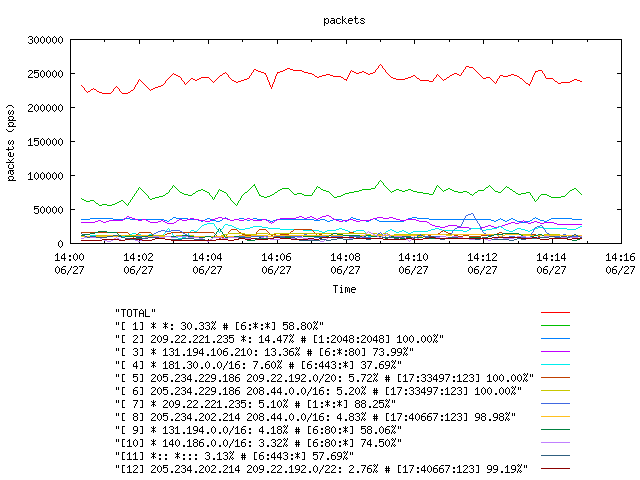Click legend entry [ 8] 205.234.202.214 4.83%
Image resolution: width=640 pixels, height=480 pixels.
315,417
